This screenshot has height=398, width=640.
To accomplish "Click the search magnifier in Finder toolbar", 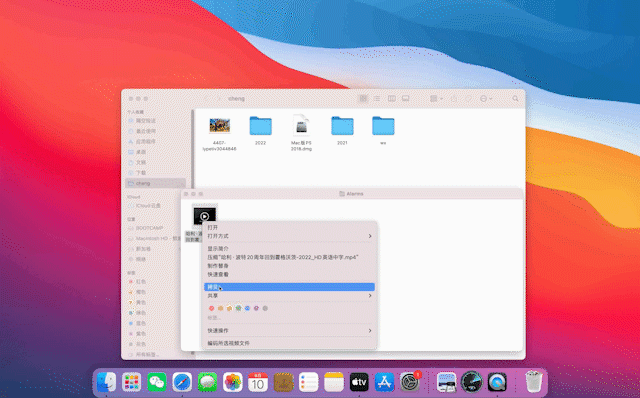I will (x=515, y=98).
